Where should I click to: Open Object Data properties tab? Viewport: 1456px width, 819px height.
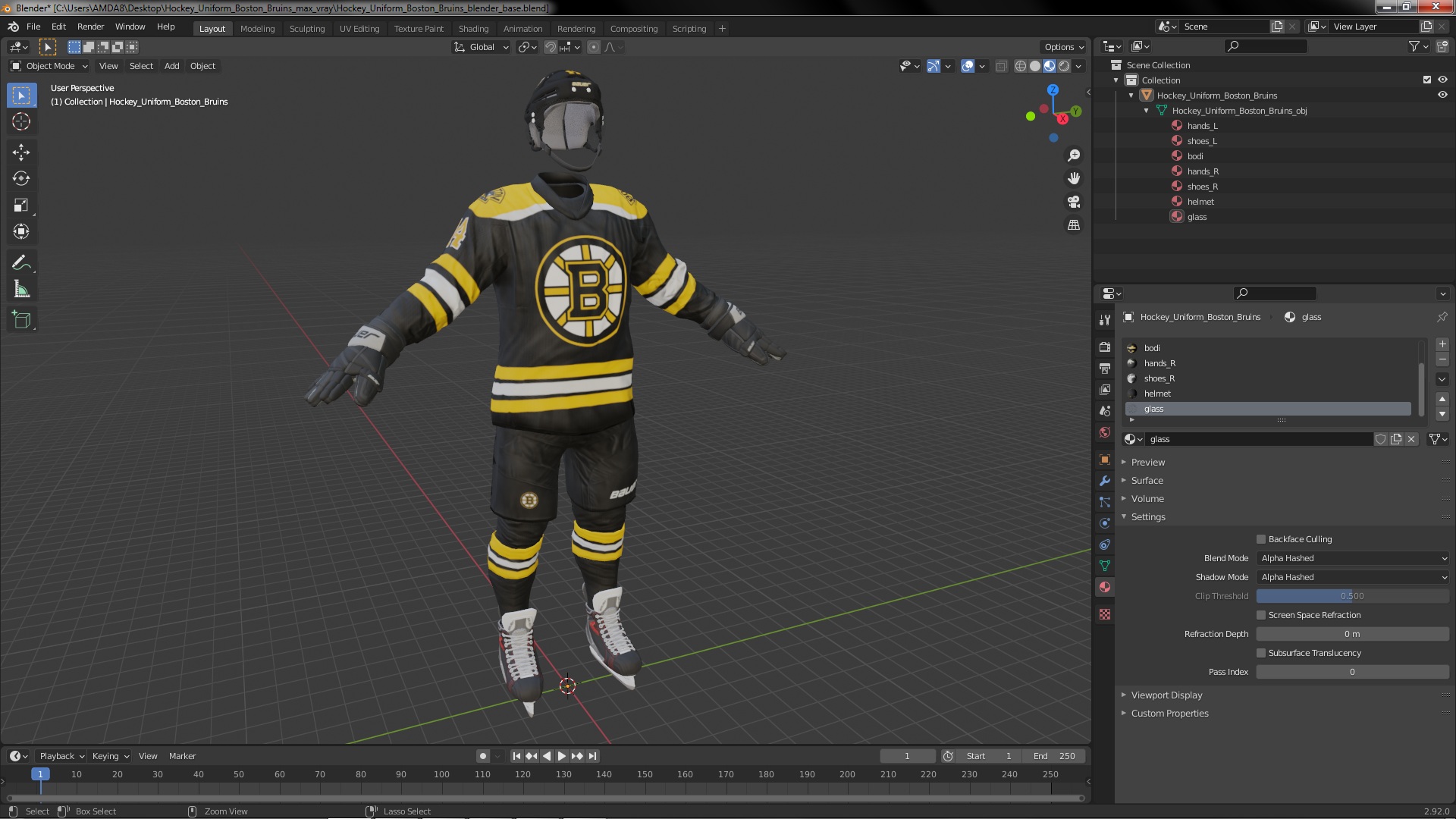tap(1105, 566)
